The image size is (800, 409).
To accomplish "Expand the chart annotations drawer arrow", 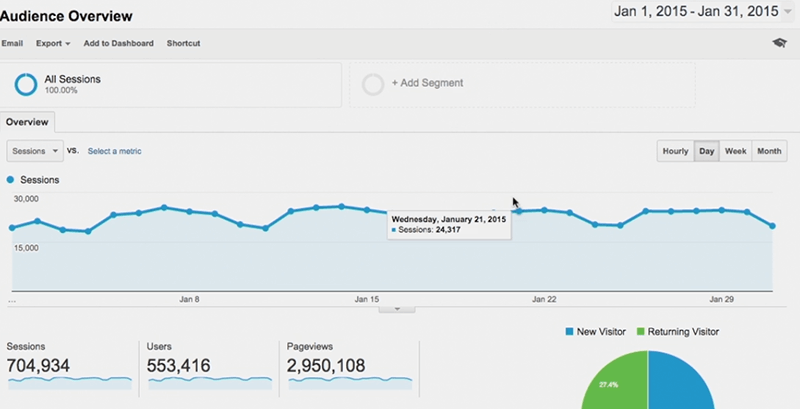I will coord(397,309).
